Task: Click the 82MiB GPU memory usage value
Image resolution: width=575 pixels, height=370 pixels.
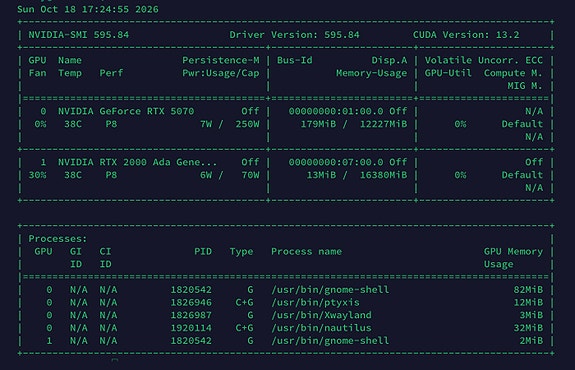Action: (528, 290)
